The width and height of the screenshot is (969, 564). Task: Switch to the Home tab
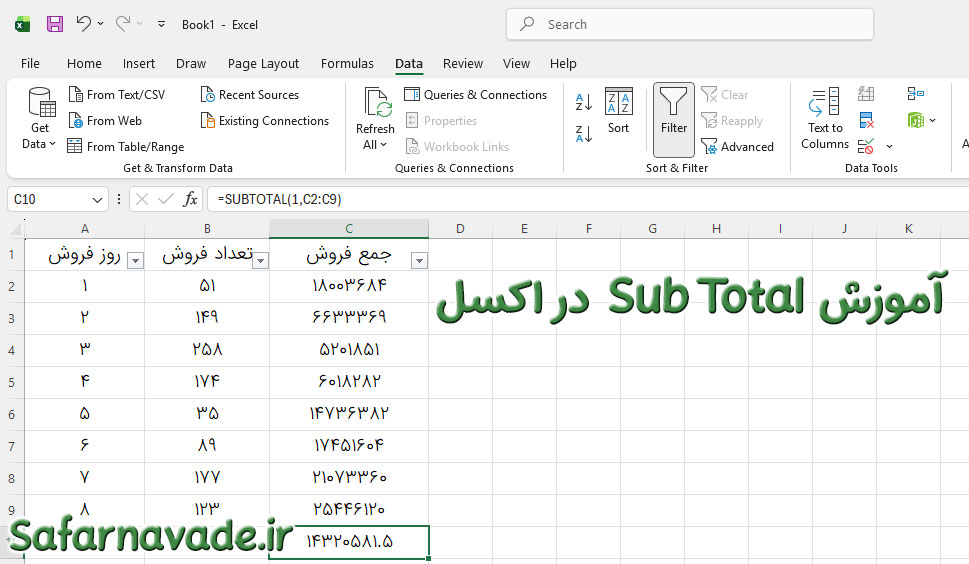tap(84, 64)
